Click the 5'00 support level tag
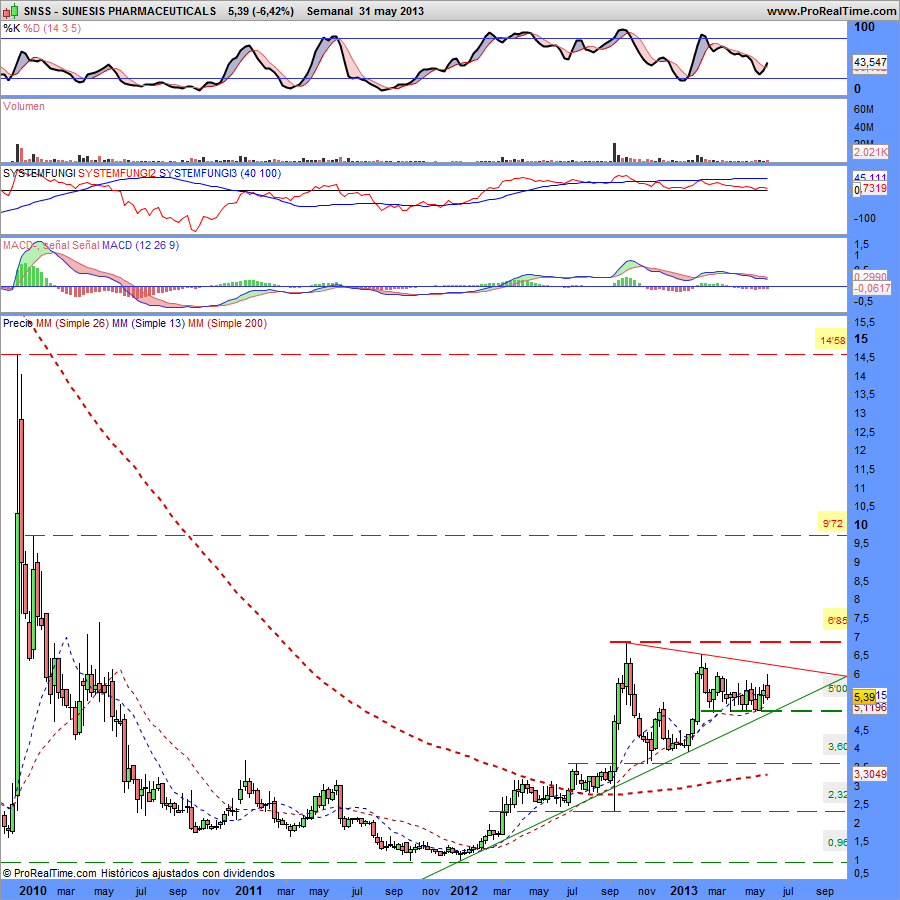This screenshot has height=900, width=900. pyautogui.click(x=836, y=688)
